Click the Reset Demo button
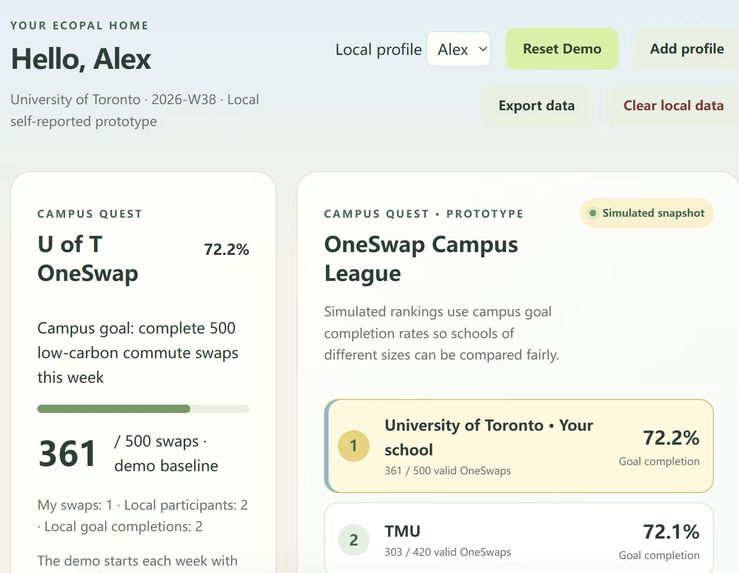739x573 pixels. click(562, 49)
